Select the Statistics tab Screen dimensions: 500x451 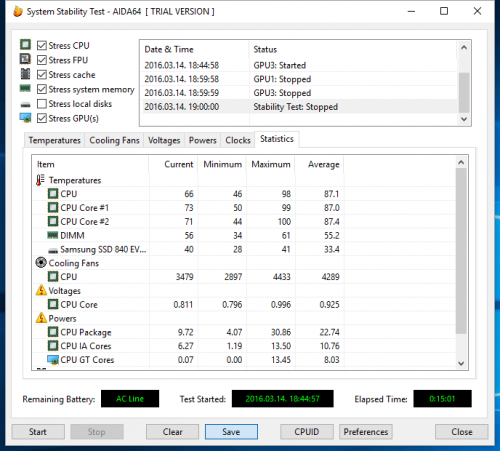[277, 139]
